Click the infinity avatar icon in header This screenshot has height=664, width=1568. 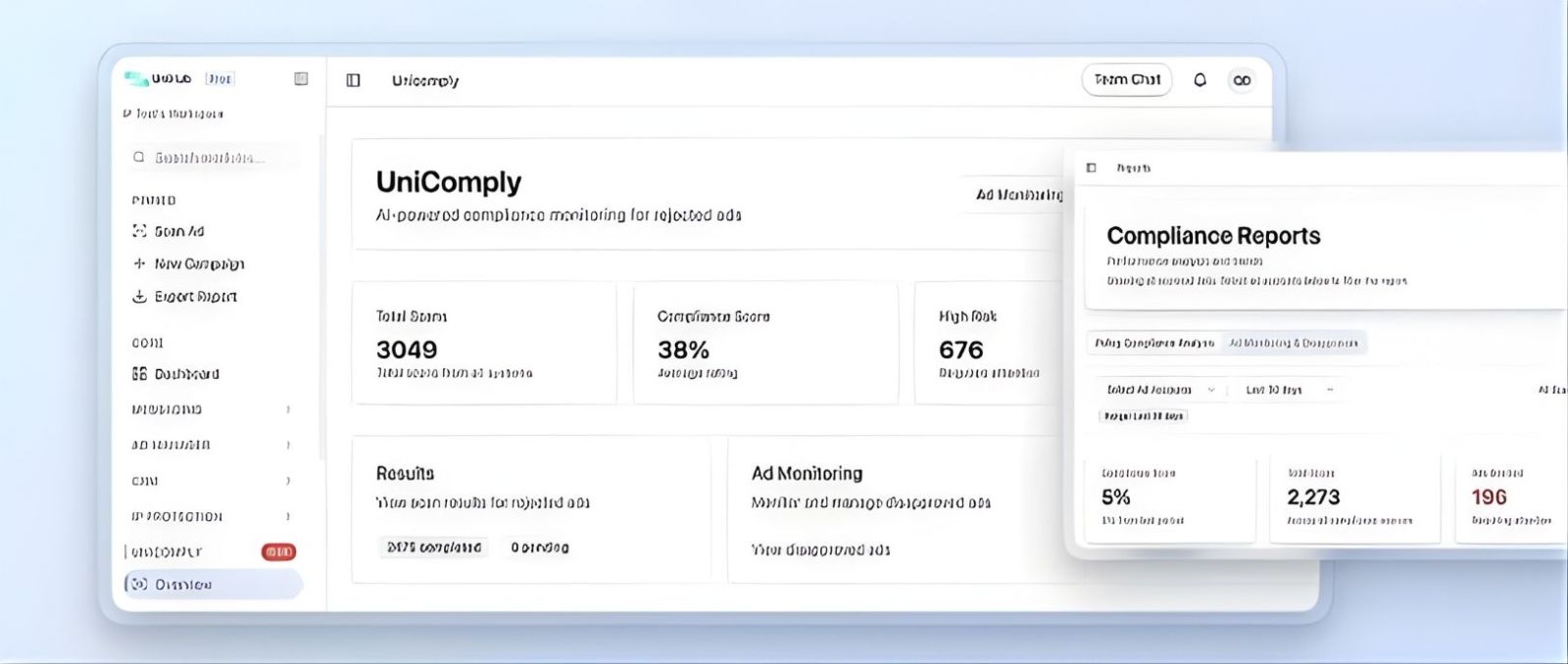click(x=1242, y=80)
